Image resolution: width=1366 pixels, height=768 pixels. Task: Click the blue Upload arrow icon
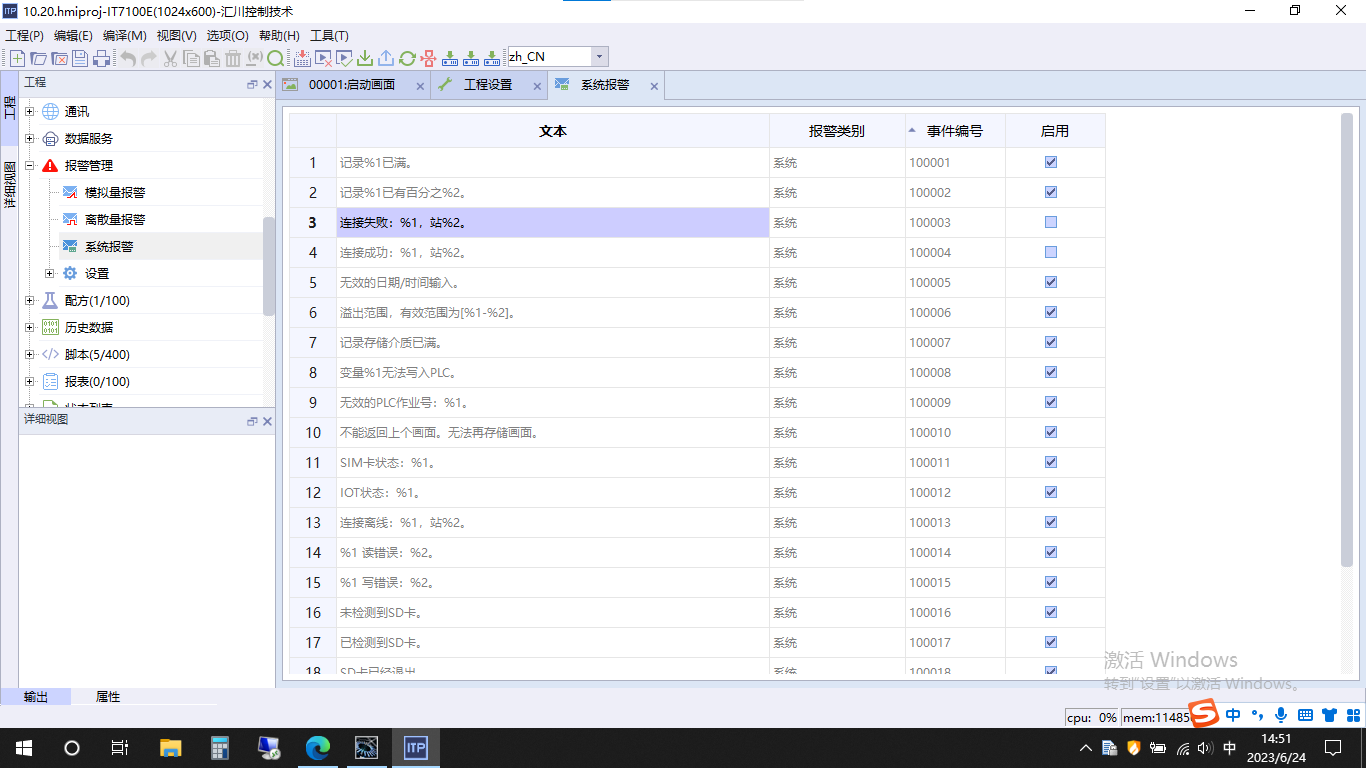click(x=386, y=58)
